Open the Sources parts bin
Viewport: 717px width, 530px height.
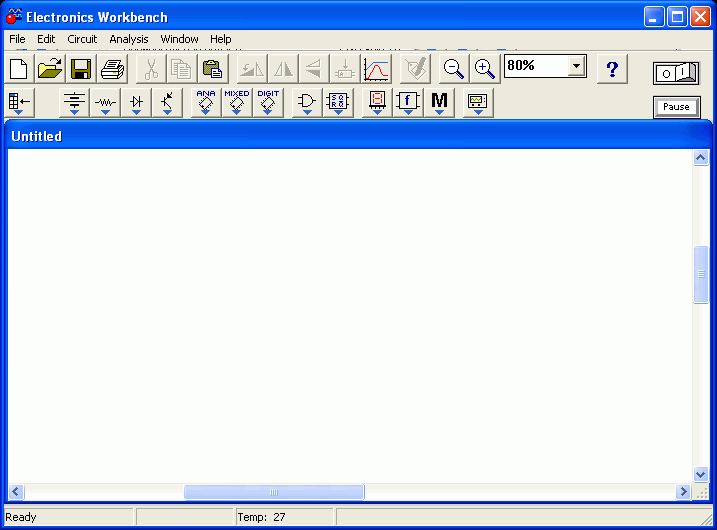tap(74, 103)
